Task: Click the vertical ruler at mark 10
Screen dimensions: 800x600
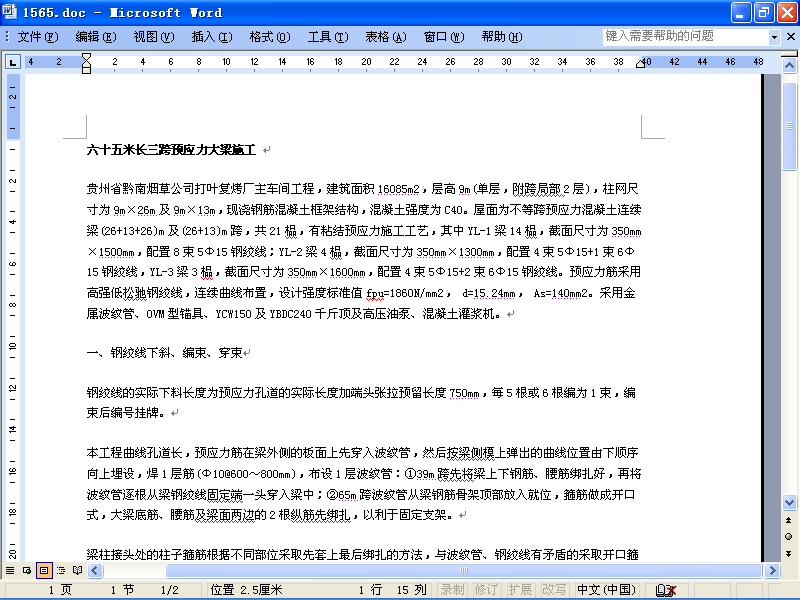Action: tap(12, 346)
